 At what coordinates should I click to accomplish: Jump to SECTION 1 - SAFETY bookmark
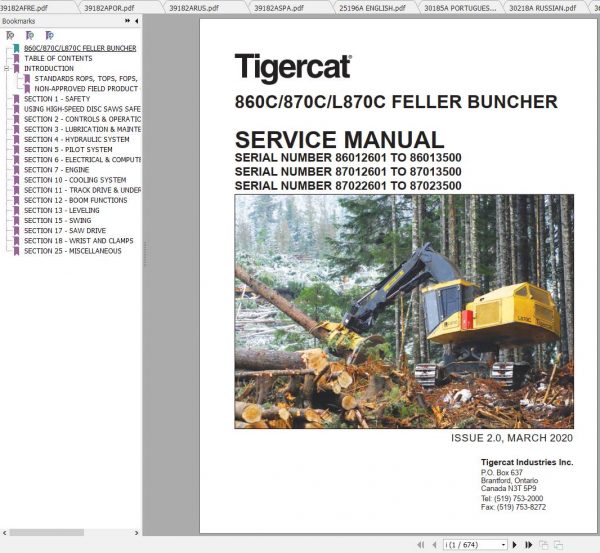tap(57, 99)
